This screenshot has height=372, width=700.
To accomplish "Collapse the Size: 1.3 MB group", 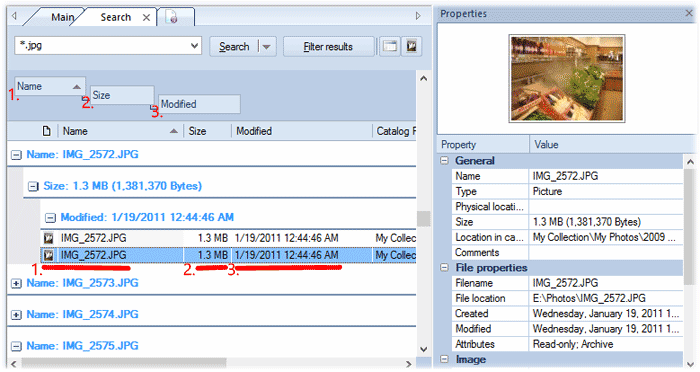I will [33, 186].
